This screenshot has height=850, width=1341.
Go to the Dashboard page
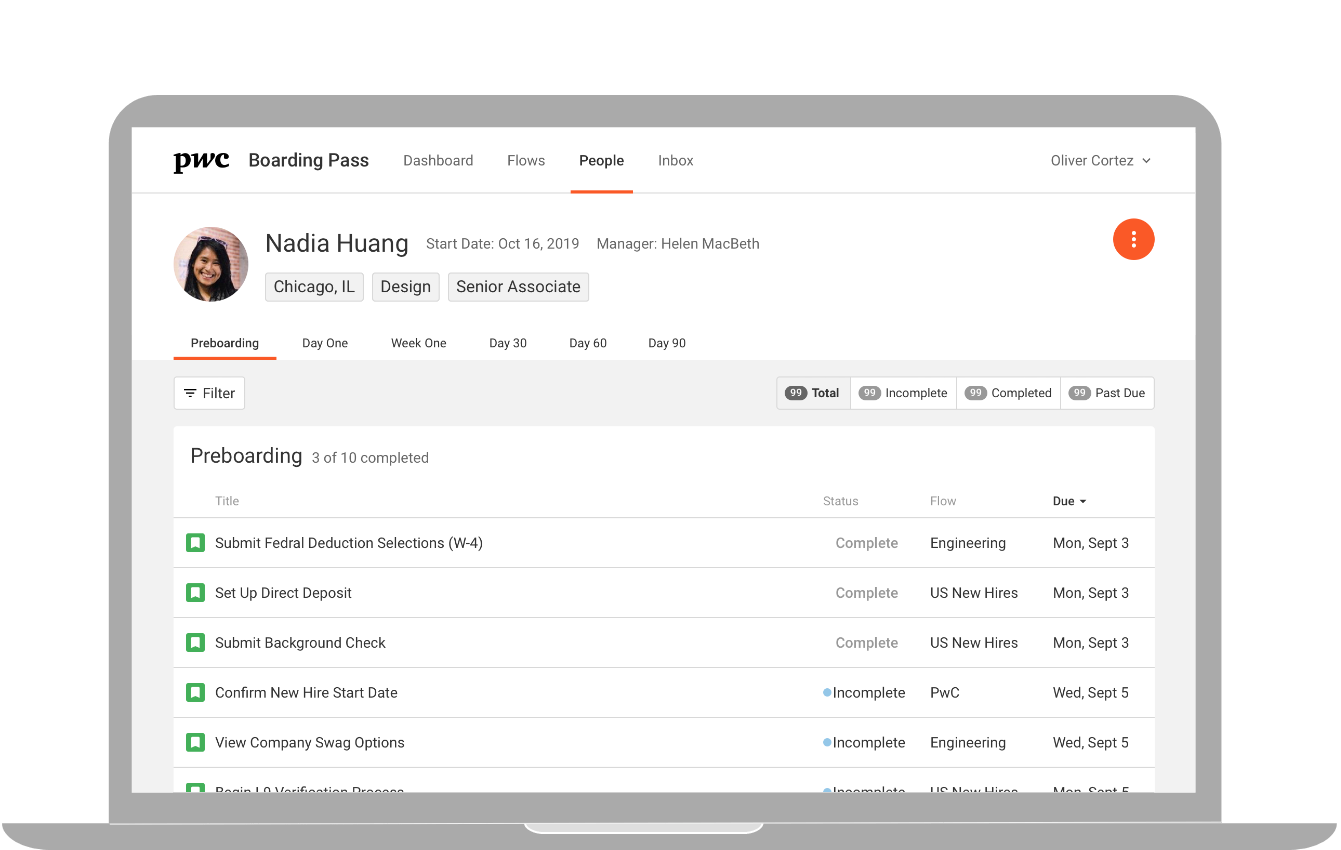click(438, 161)
